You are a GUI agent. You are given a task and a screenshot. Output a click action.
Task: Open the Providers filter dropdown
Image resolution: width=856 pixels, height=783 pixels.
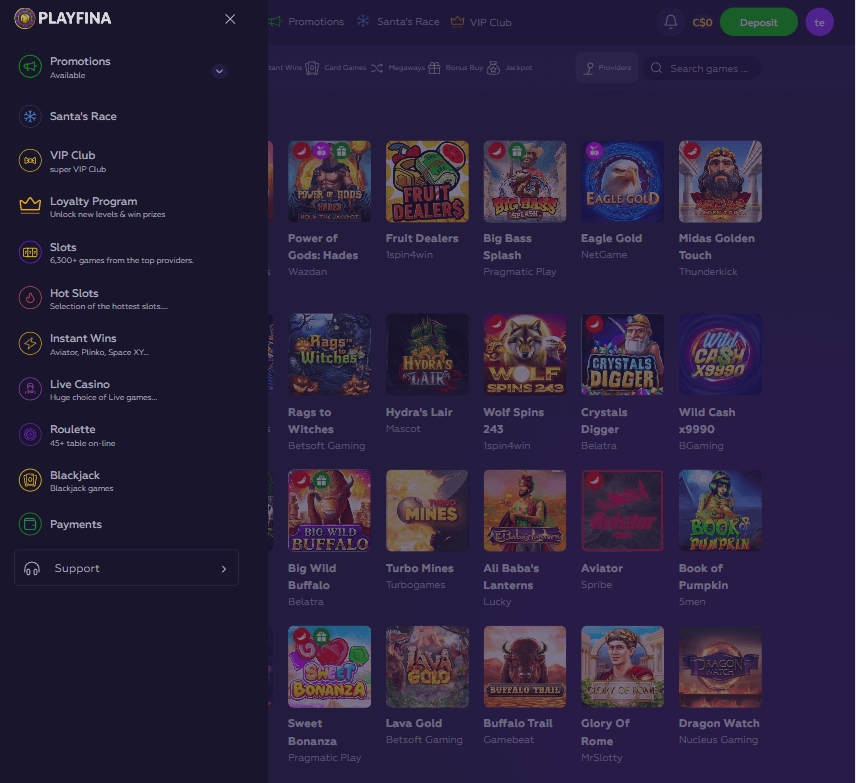pyautogui.click(x=607, y=68)
